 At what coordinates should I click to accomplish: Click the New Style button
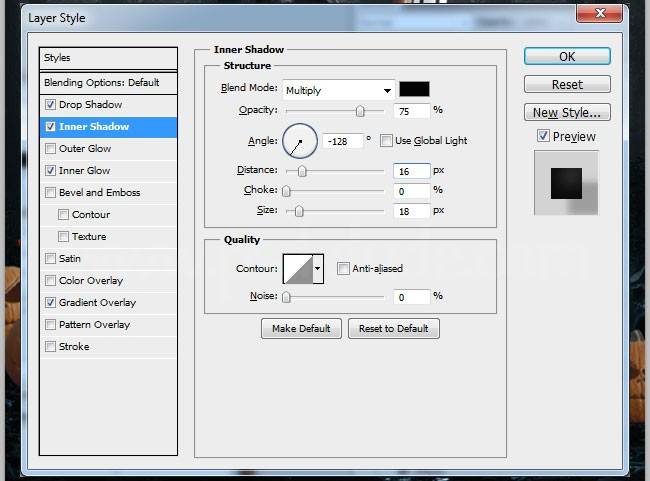[567, 113]
